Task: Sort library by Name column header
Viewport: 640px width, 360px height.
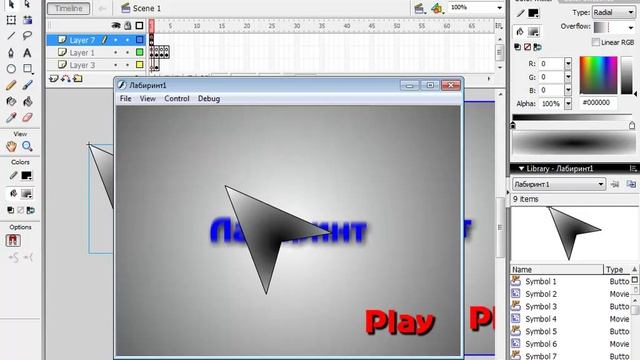Action: pos(557,269)
